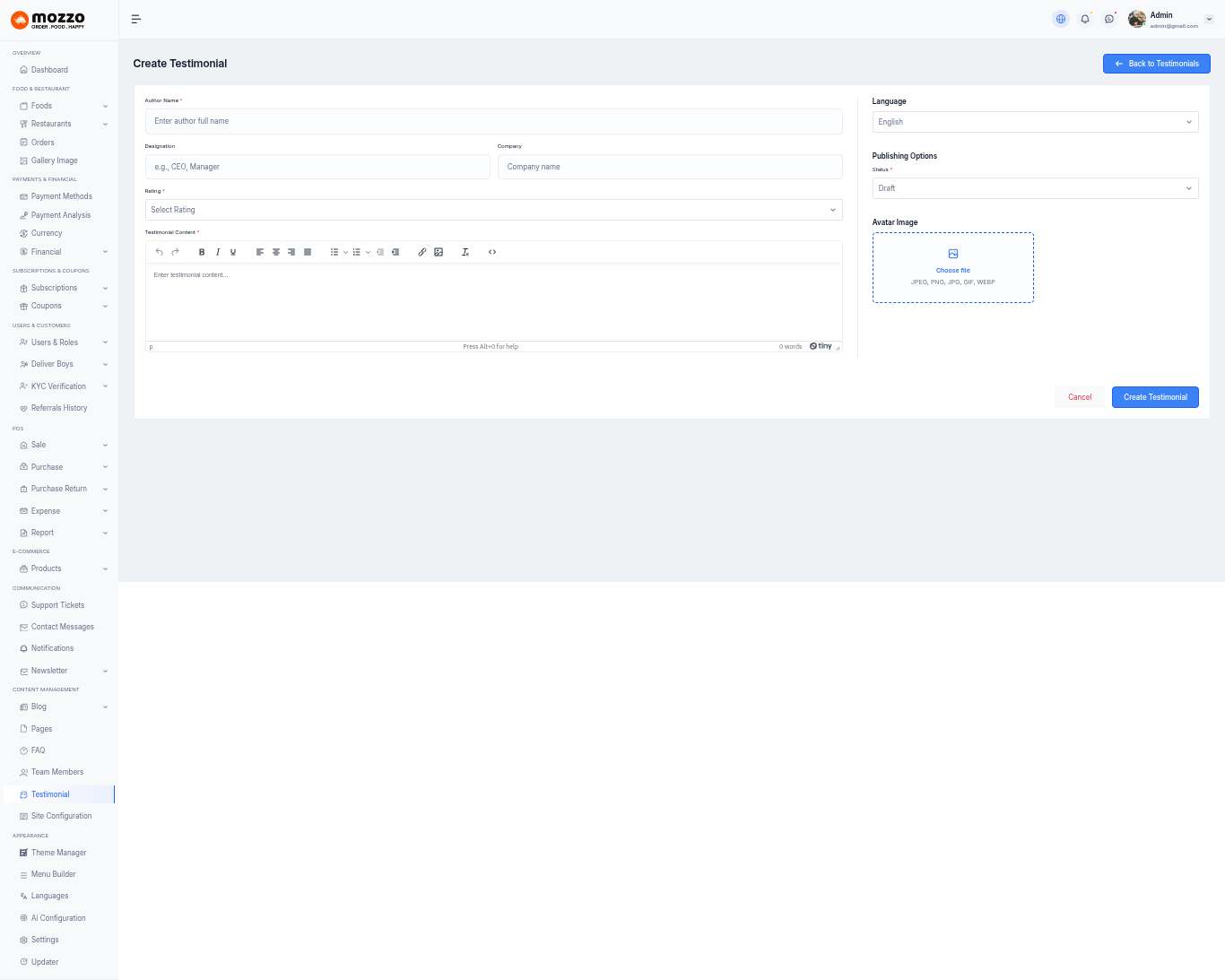
Task: Insert a link using the editor toolbar
Action: [422, 252]
